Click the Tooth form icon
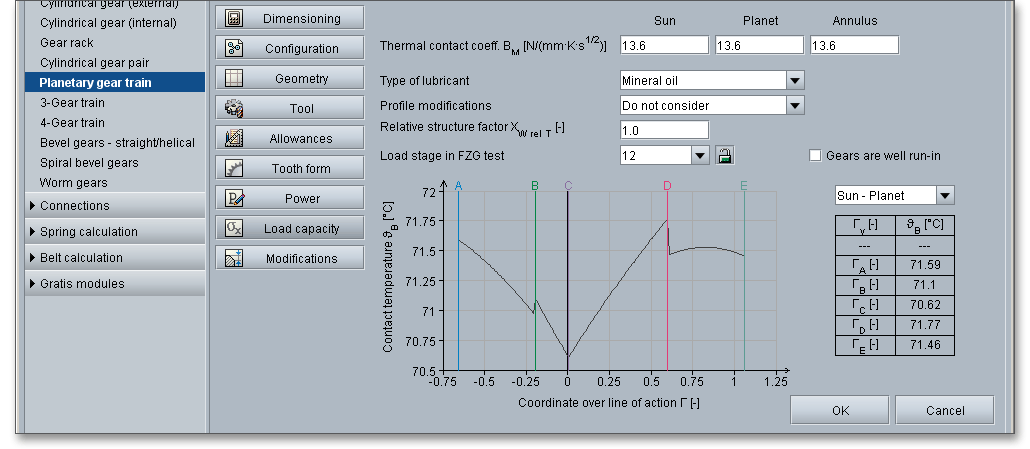 (235, 168)
